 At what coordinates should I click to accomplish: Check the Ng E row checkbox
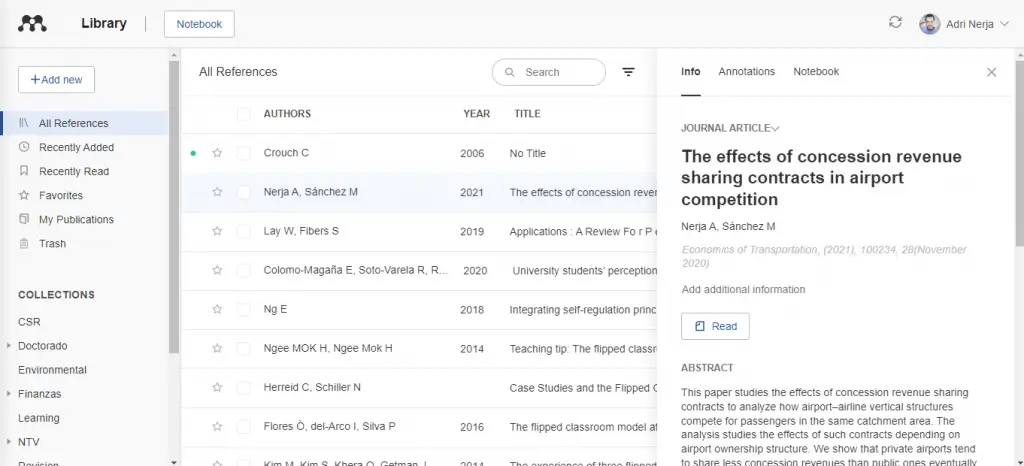(x=244, y=310)
